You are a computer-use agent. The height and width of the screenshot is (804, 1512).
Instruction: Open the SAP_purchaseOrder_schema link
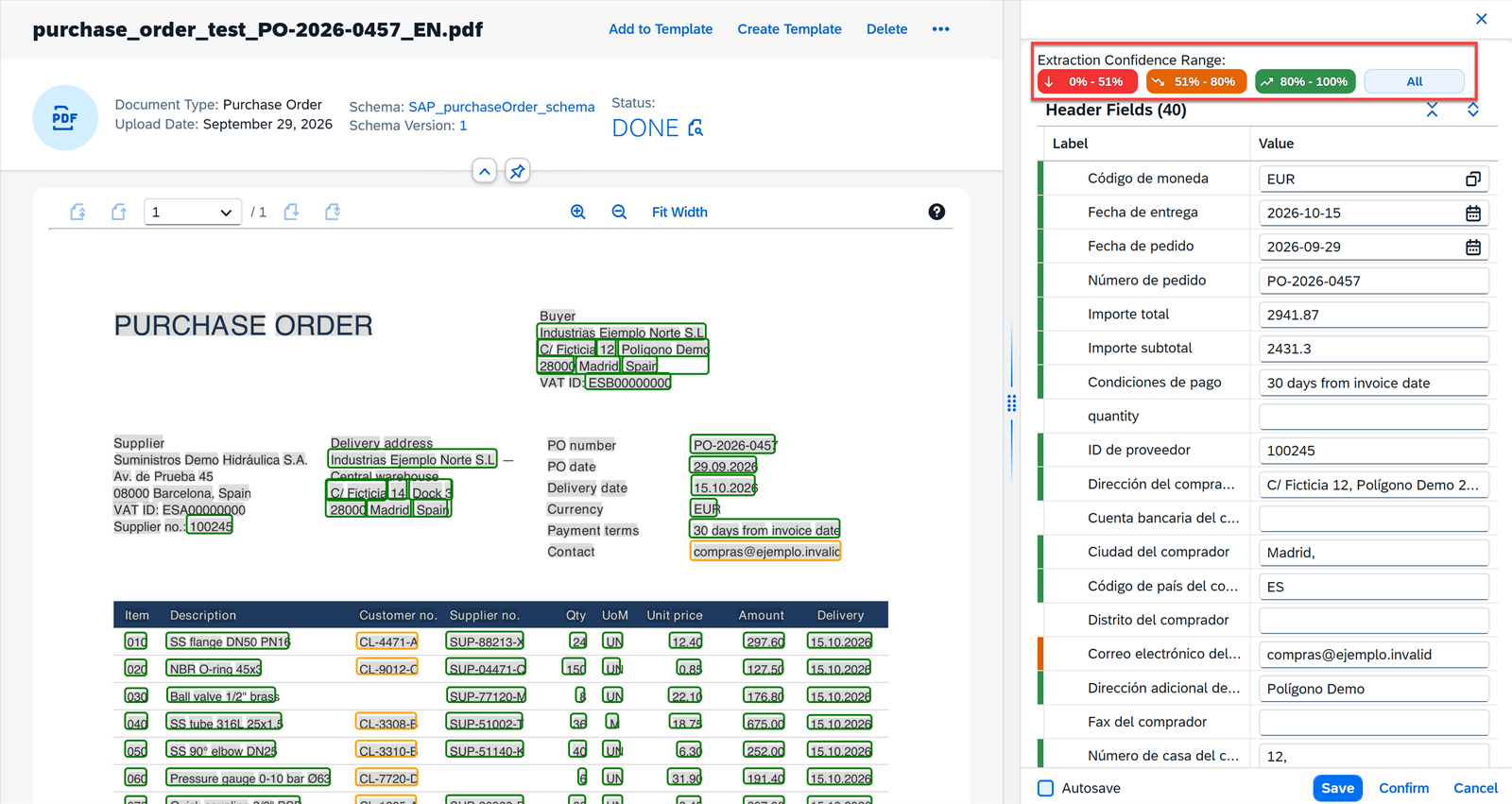point(501,107)
